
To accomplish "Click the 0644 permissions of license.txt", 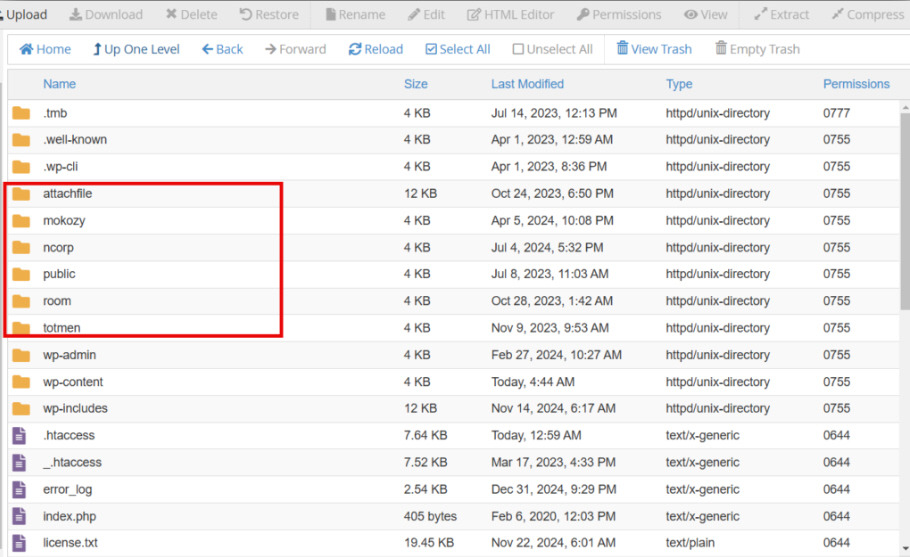I will [836, 543].
